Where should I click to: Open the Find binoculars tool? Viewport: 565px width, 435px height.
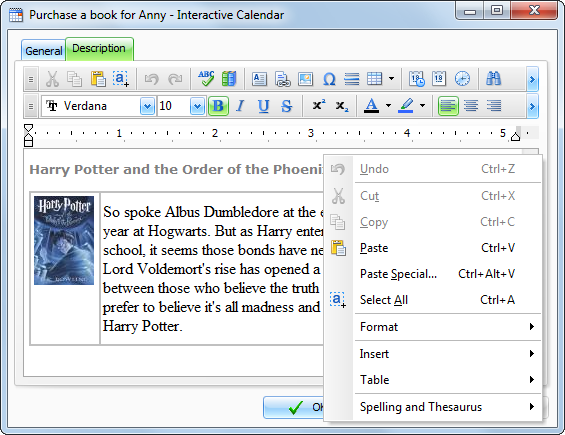(493, 78)
